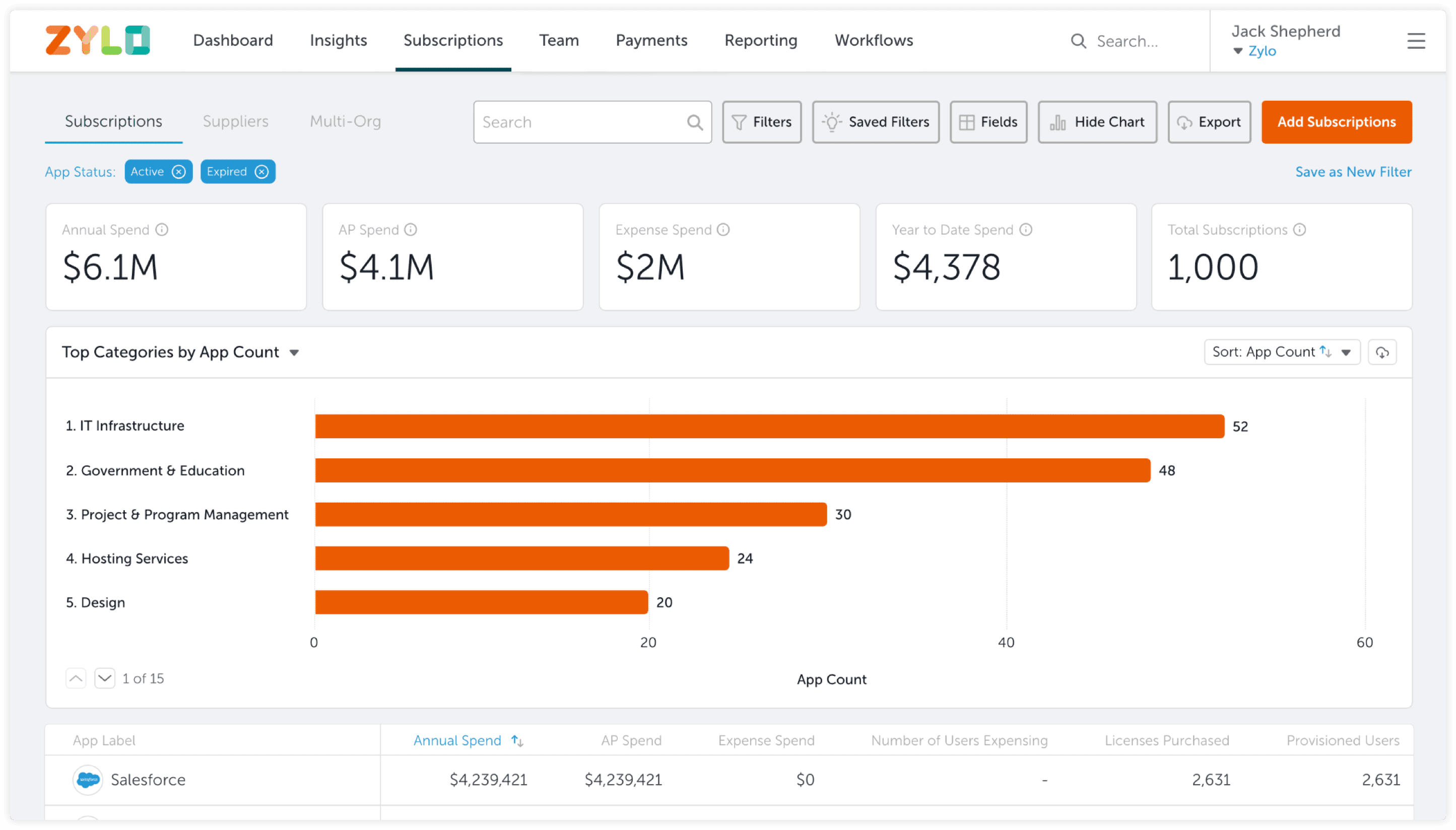This screenshot has width=1456, height=830.
Task: Click the Salesforce app logo
Action: (x=88, y=779)
